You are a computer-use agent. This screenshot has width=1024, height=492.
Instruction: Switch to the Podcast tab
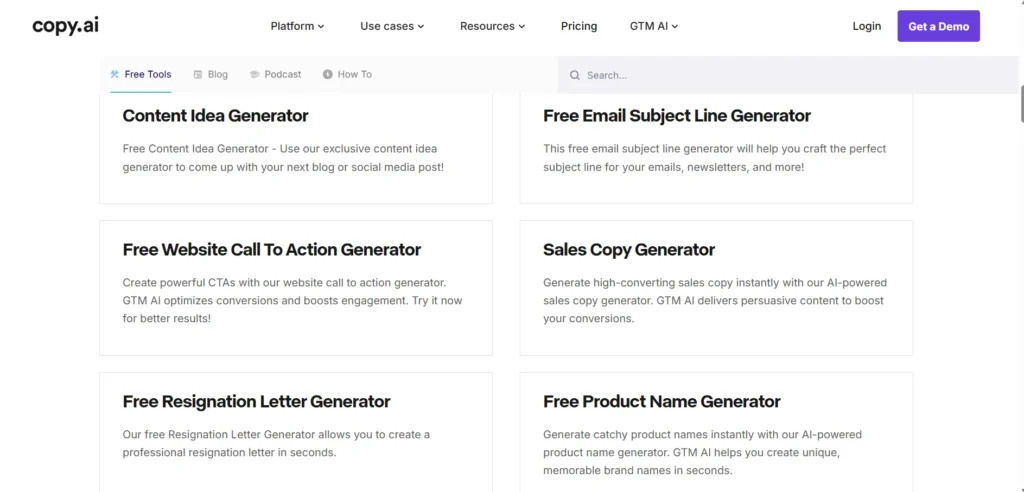pos(282,74)
